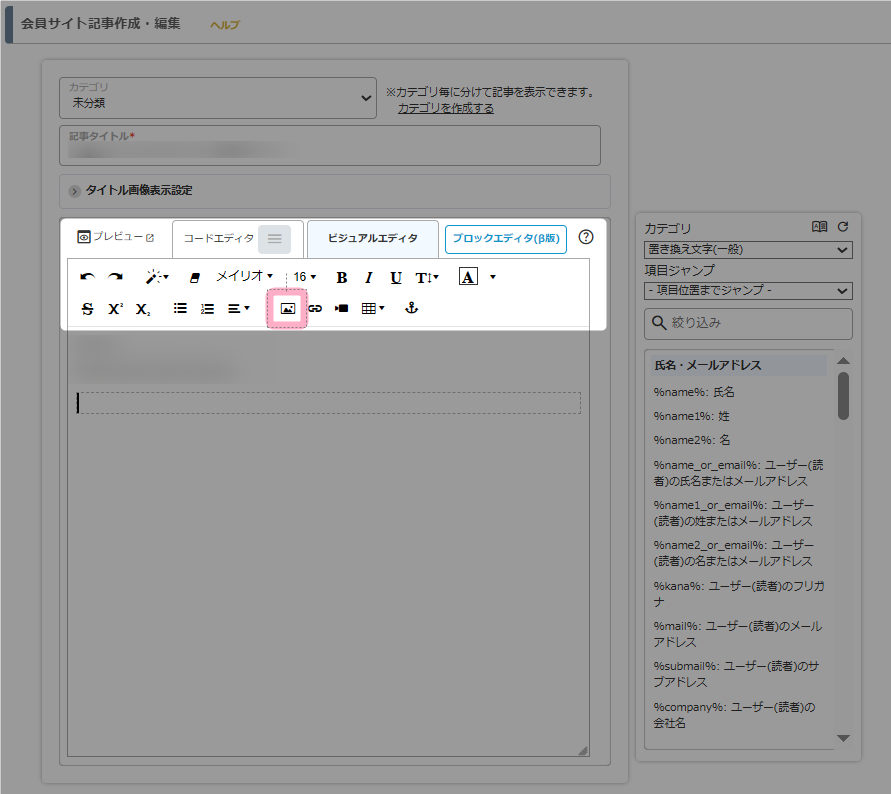Toggle bold formatting
The height and width of the screenshot is (794, 891).
[x=342, y=277]
